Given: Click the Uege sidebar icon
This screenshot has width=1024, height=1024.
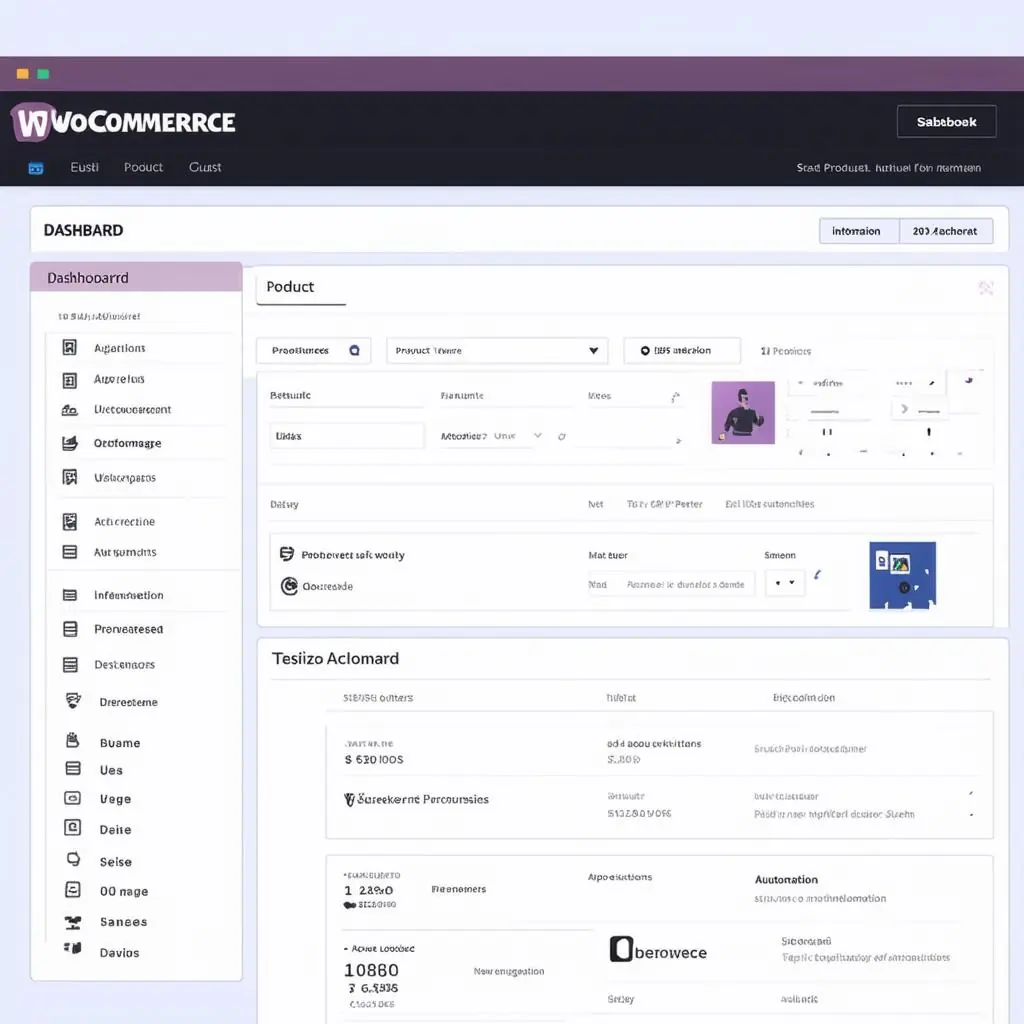Looking at the screenshot, I should pyautogui.click(x=72, y=798).
